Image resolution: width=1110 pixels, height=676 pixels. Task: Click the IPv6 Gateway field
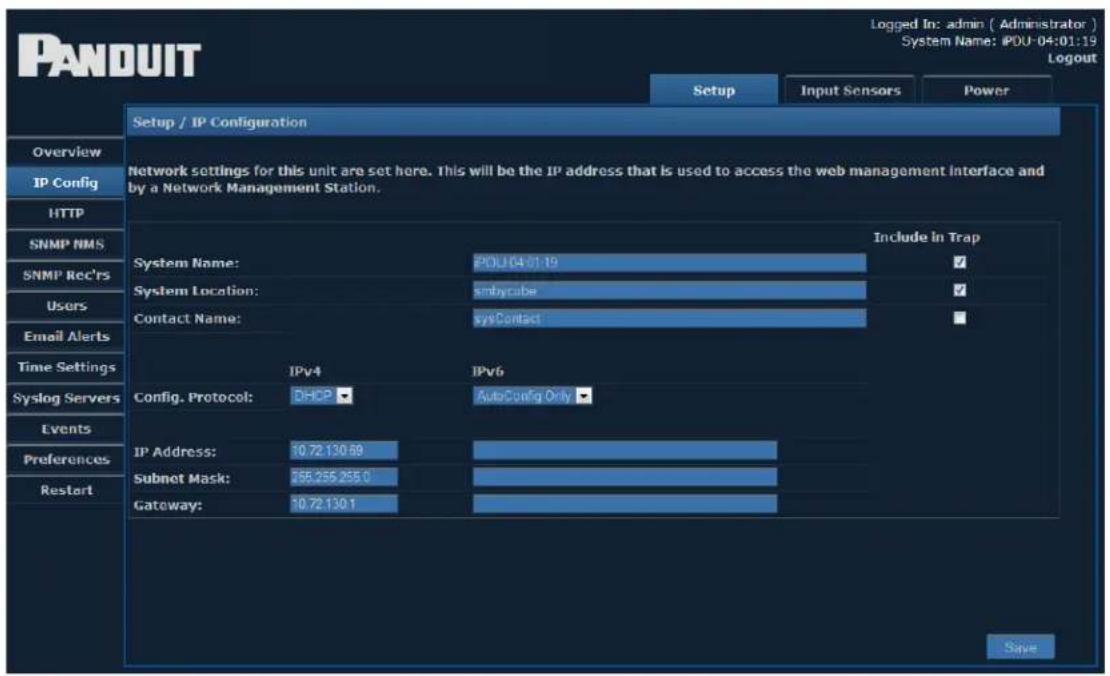pos(624,504)
